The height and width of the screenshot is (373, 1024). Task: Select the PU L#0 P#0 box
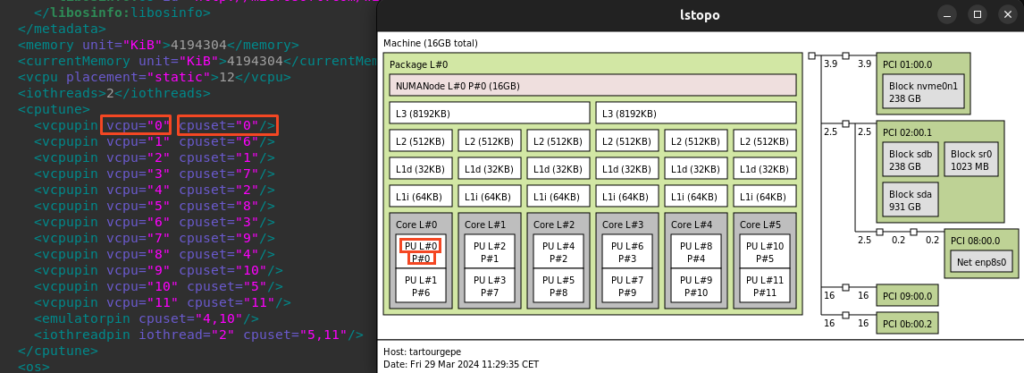[421, 252]
